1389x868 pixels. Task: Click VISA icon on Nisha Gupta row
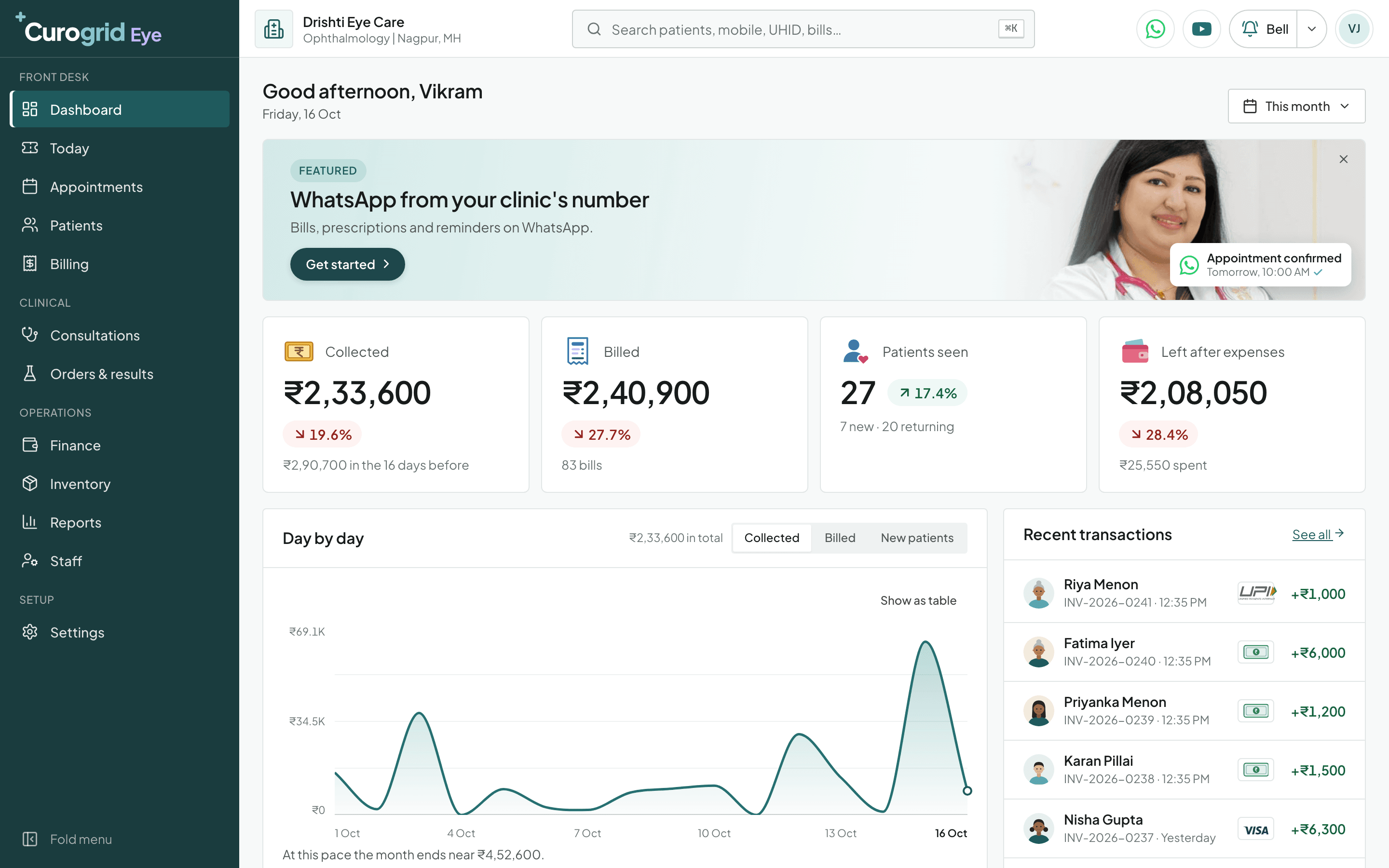click(1256, 829)
